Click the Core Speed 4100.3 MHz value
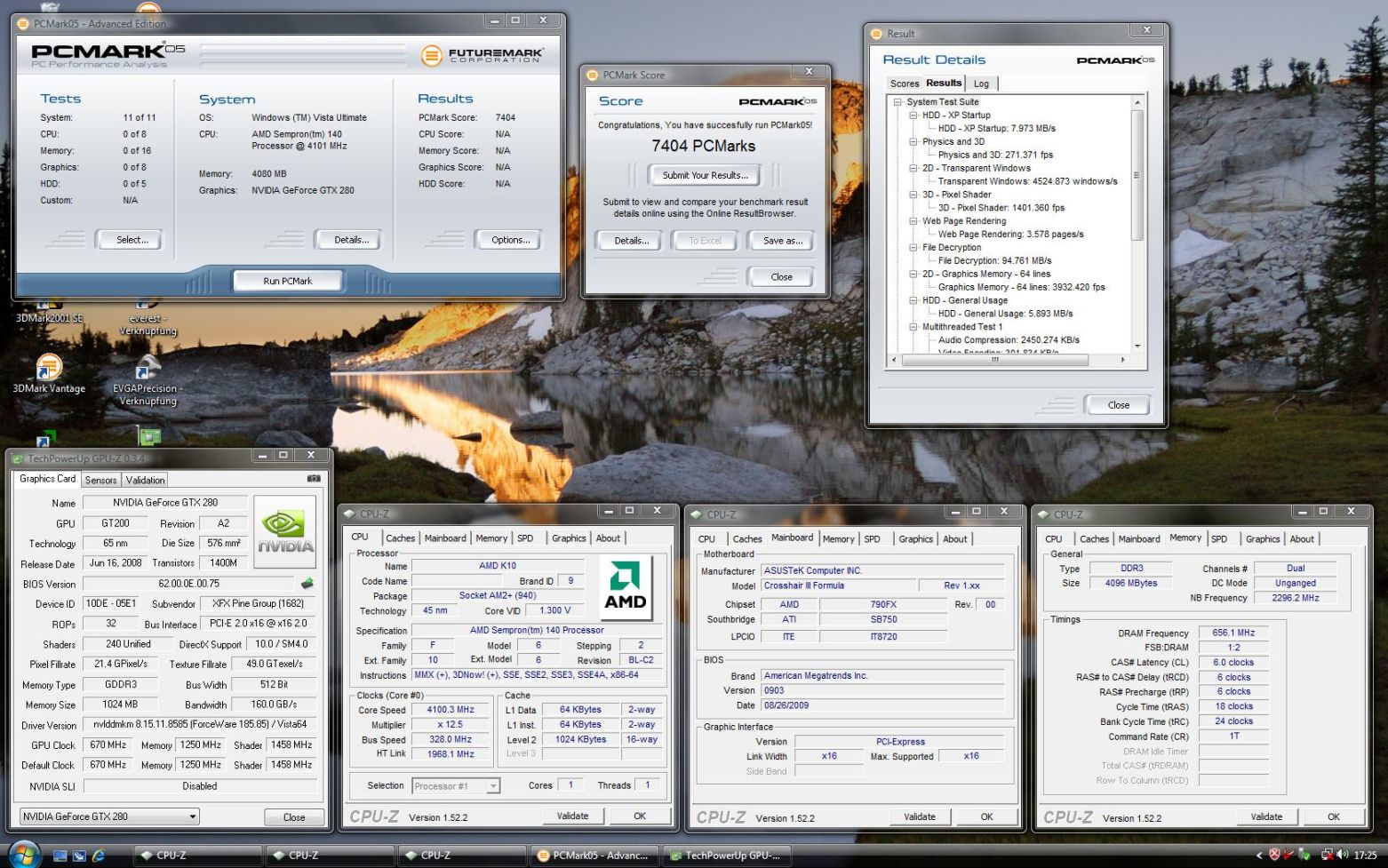The width and height of the screenshot is (1388, 868). coord(450,710)
